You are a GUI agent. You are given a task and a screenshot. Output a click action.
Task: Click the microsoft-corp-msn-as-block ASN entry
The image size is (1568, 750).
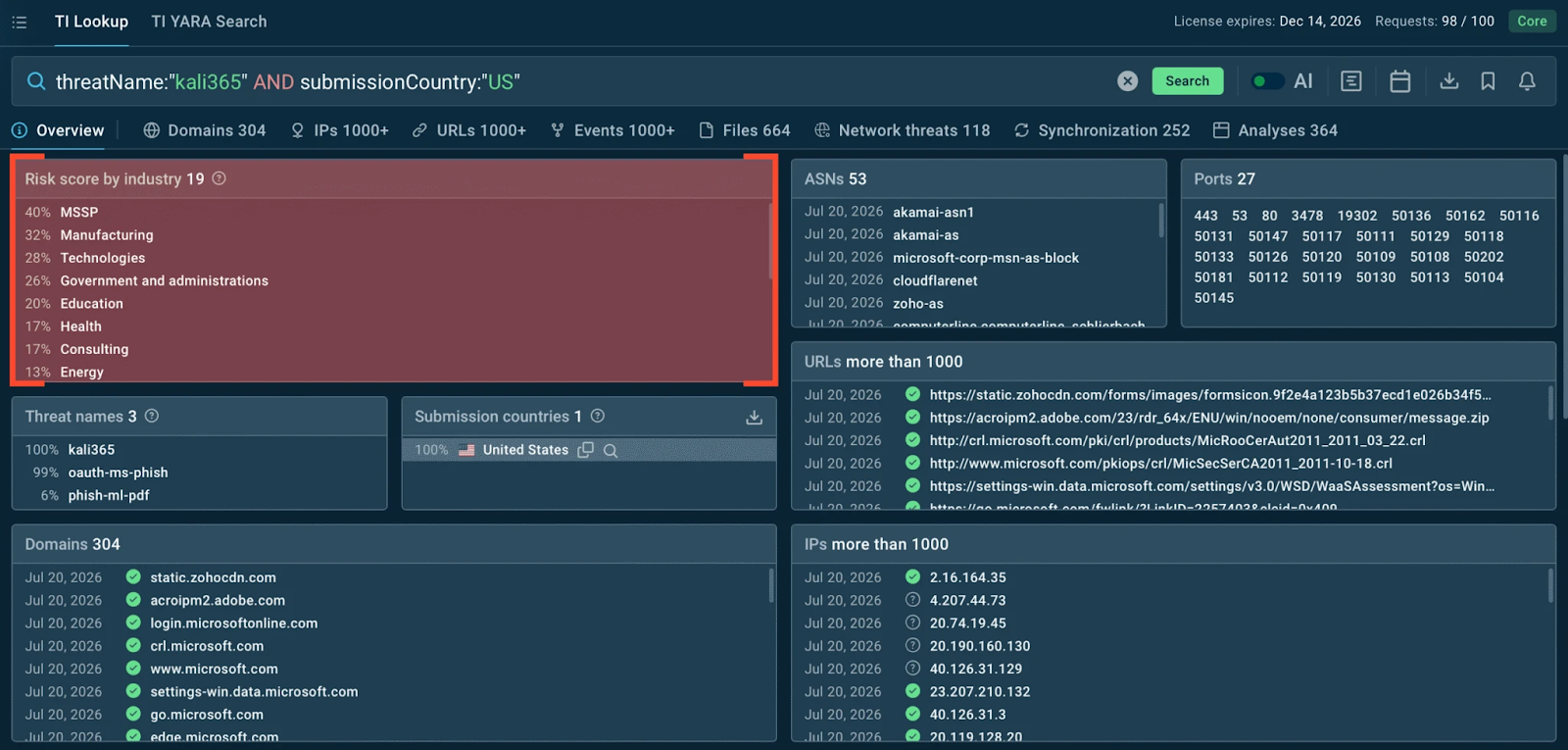point(986,258)
